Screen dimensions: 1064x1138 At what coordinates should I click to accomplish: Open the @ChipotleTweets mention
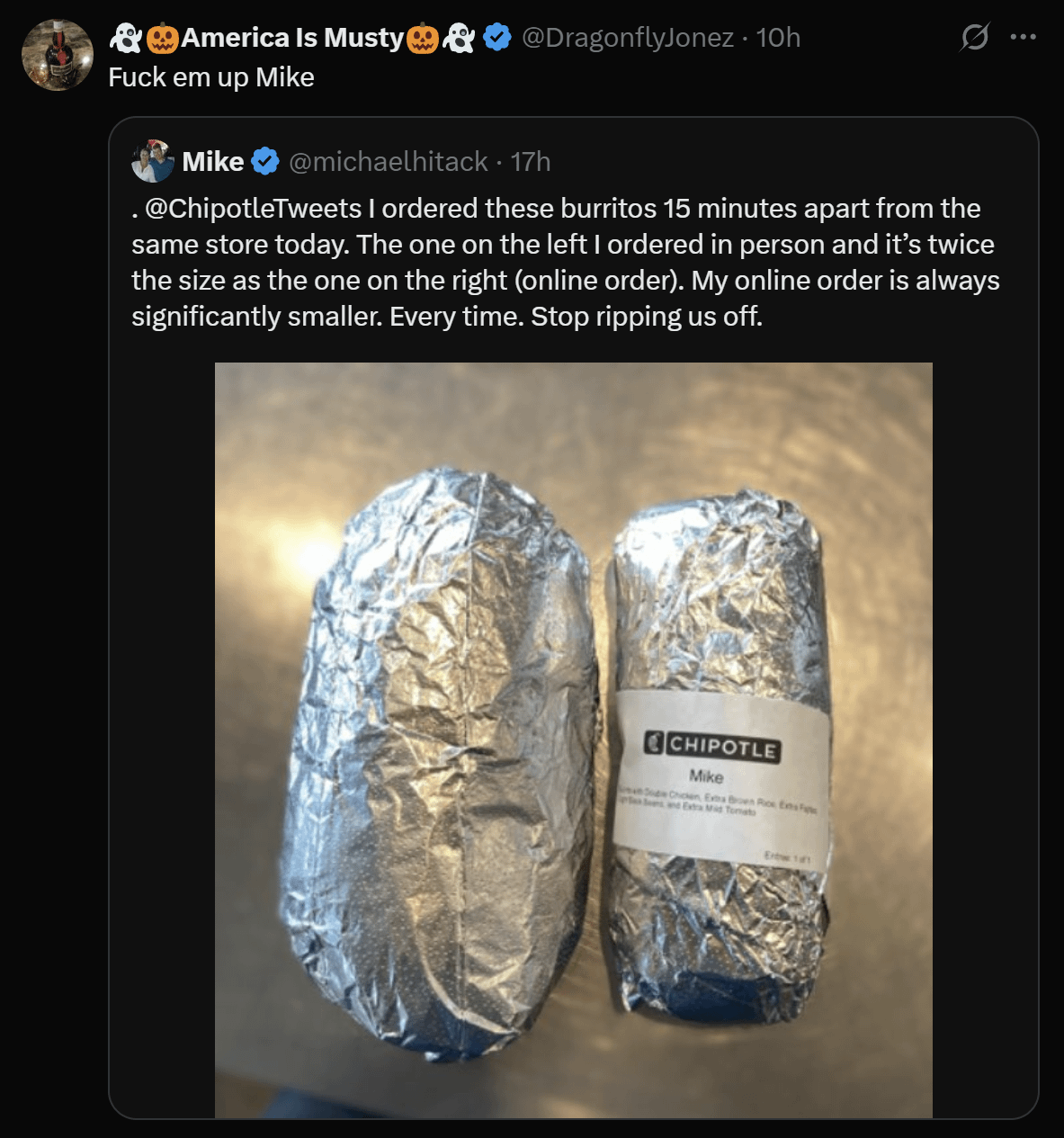[x=254, y=209]
